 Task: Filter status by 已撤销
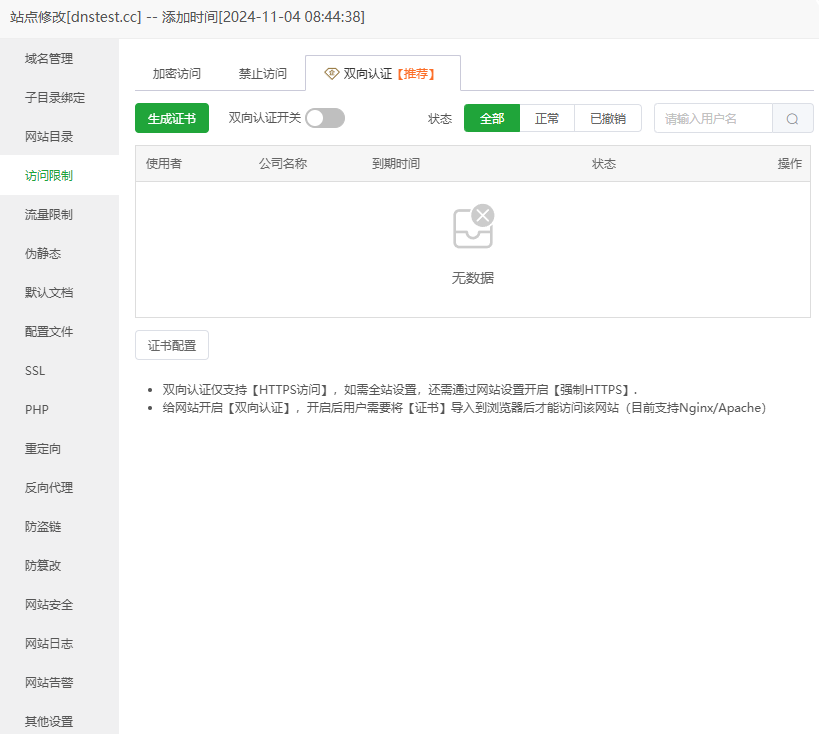pos(608,118)
